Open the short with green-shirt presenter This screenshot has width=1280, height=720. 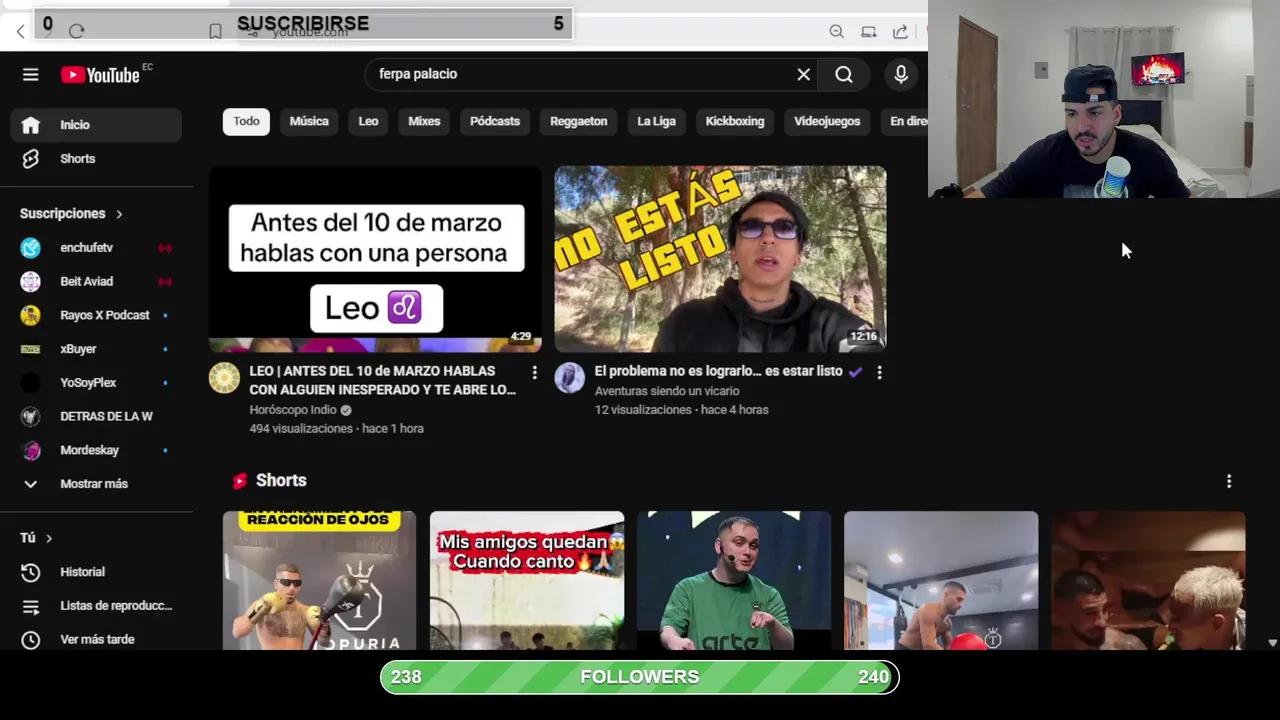tap(734, 581)
